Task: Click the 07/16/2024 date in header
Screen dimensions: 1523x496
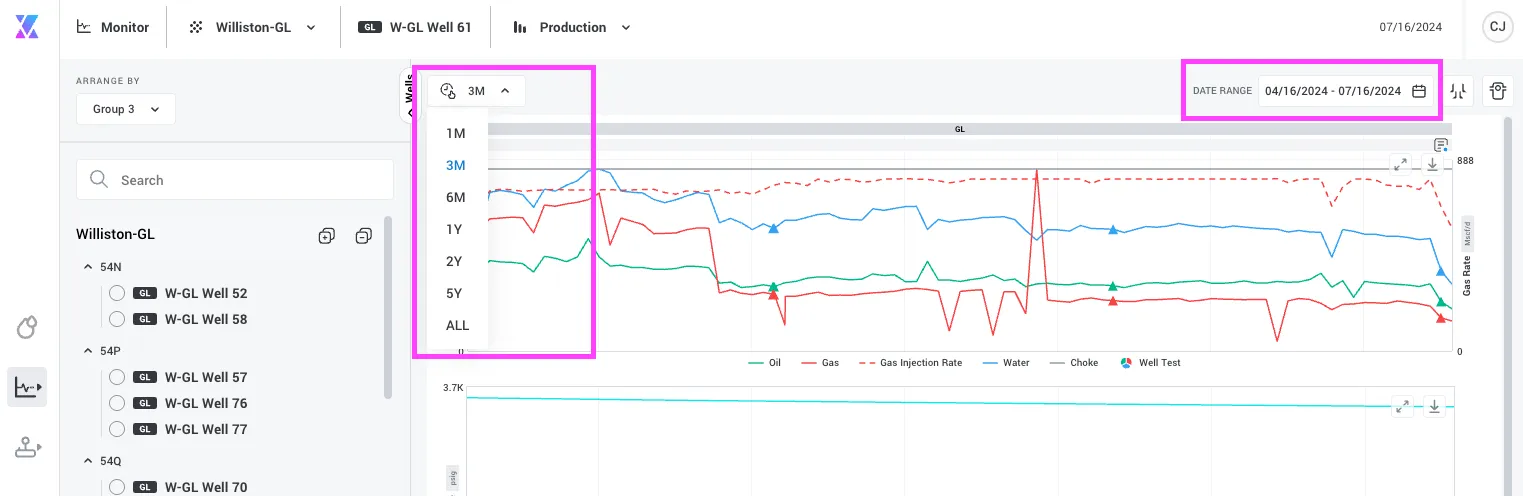Action: (x=1410, y=28)
